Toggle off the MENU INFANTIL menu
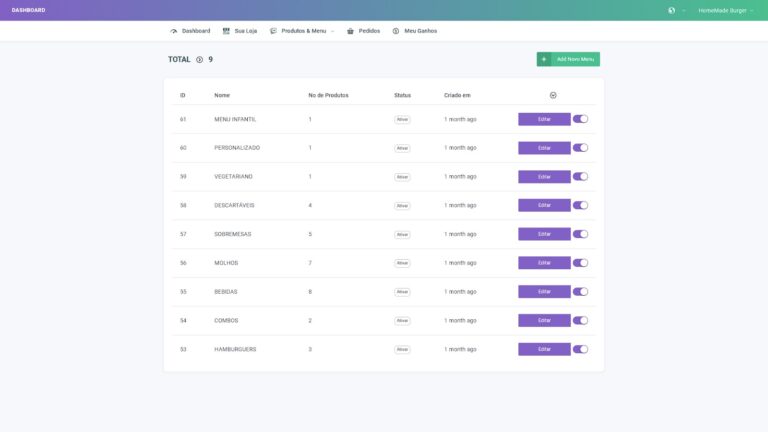 [x=580, y=119]
